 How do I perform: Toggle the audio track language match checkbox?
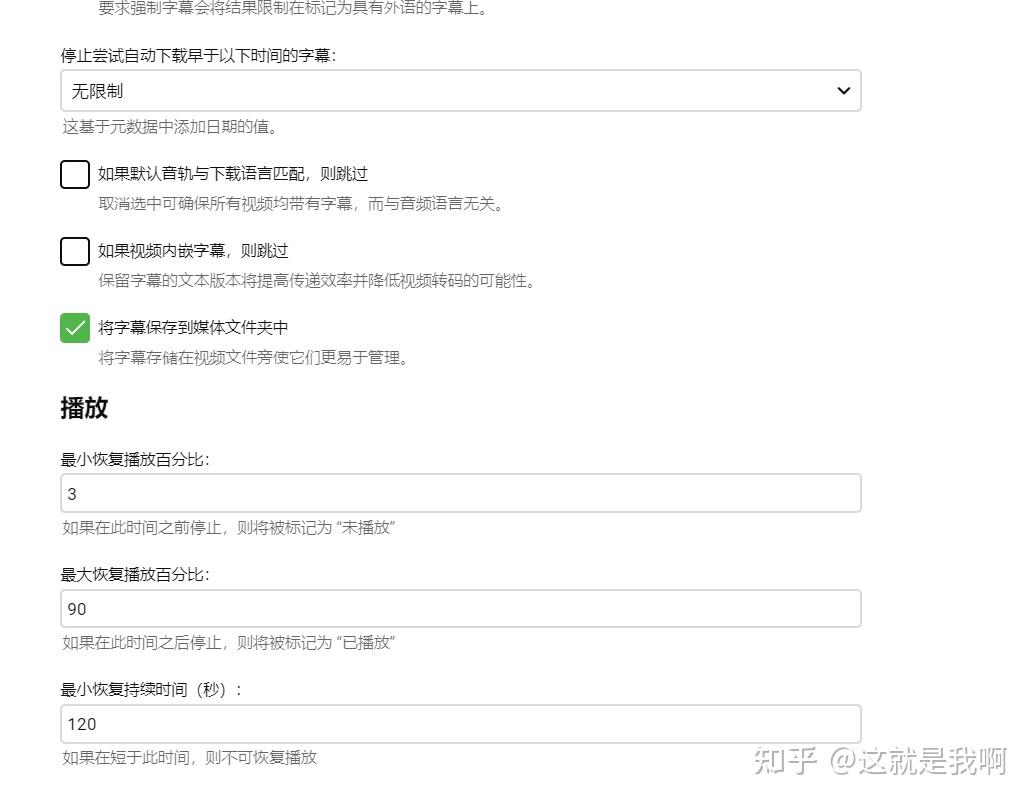click(x=74, y=174)
